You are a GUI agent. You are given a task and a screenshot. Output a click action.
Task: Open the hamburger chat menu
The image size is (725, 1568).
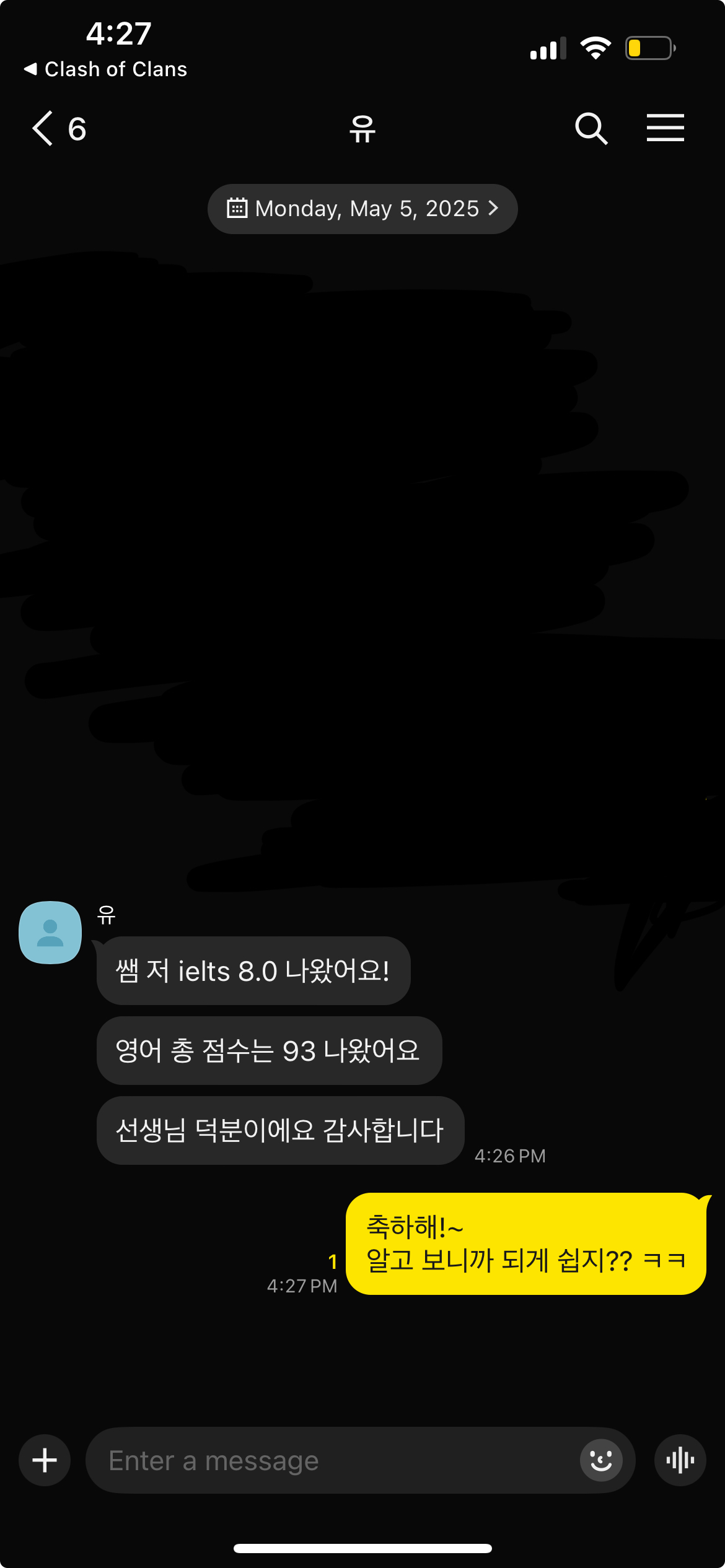point(665,128)
